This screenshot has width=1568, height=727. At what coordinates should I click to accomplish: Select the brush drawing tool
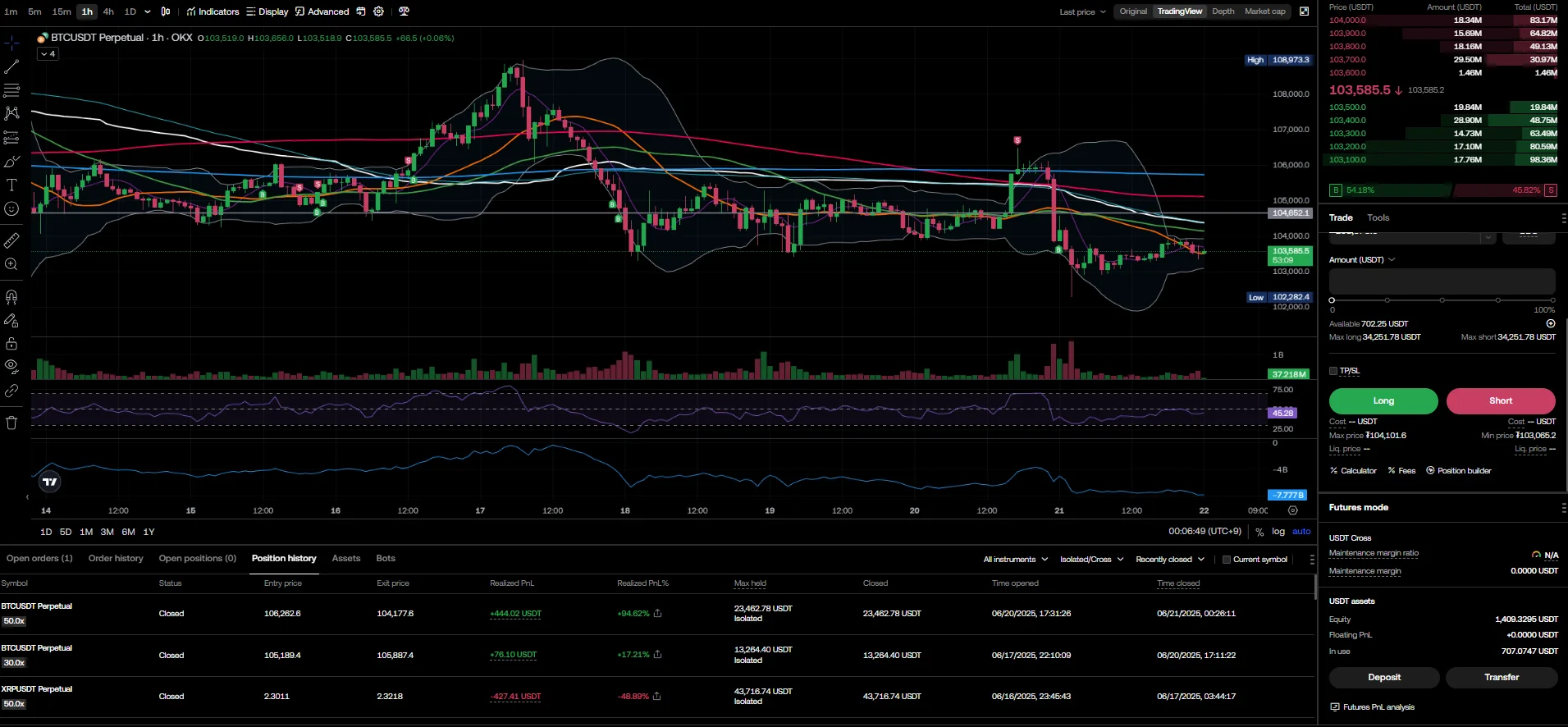[x=11, y=162]
